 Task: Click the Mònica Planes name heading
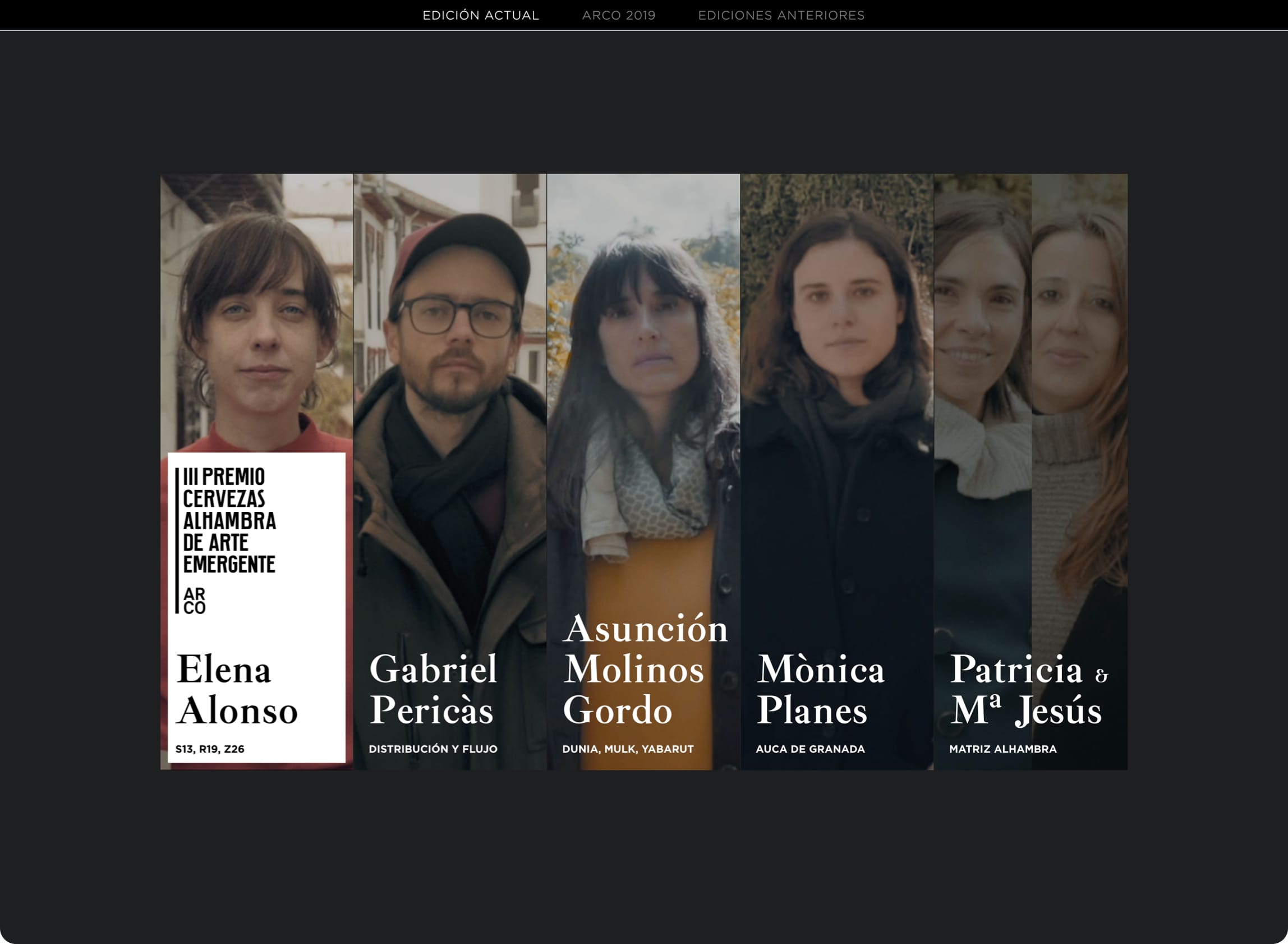tap(820, 689)
